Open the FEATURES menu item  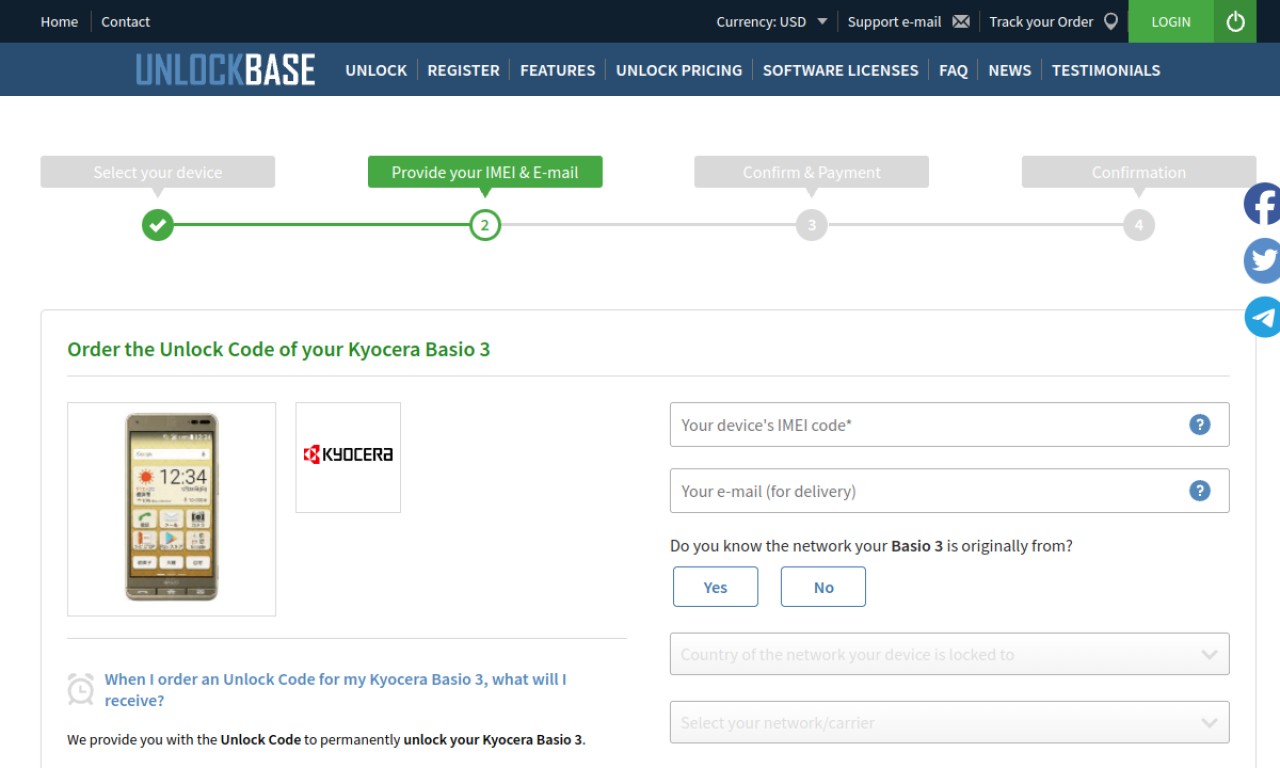(557, 70)
